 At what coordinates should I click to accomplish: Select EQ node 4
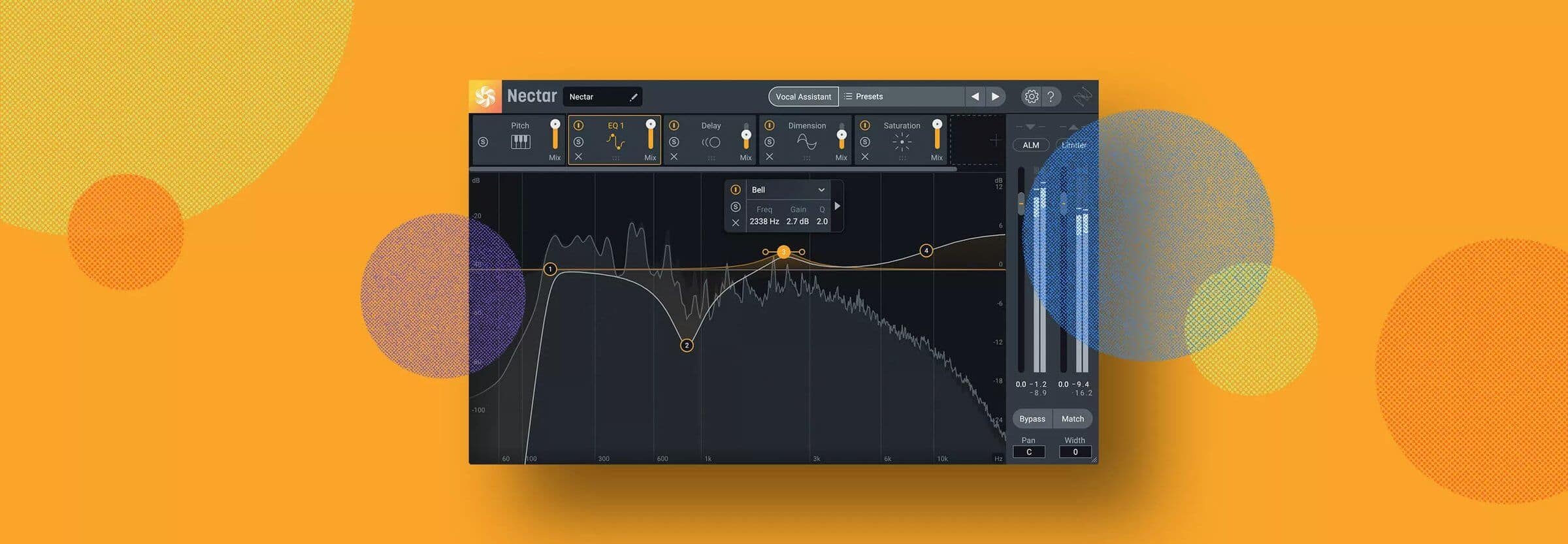click(x=926, y=251)
